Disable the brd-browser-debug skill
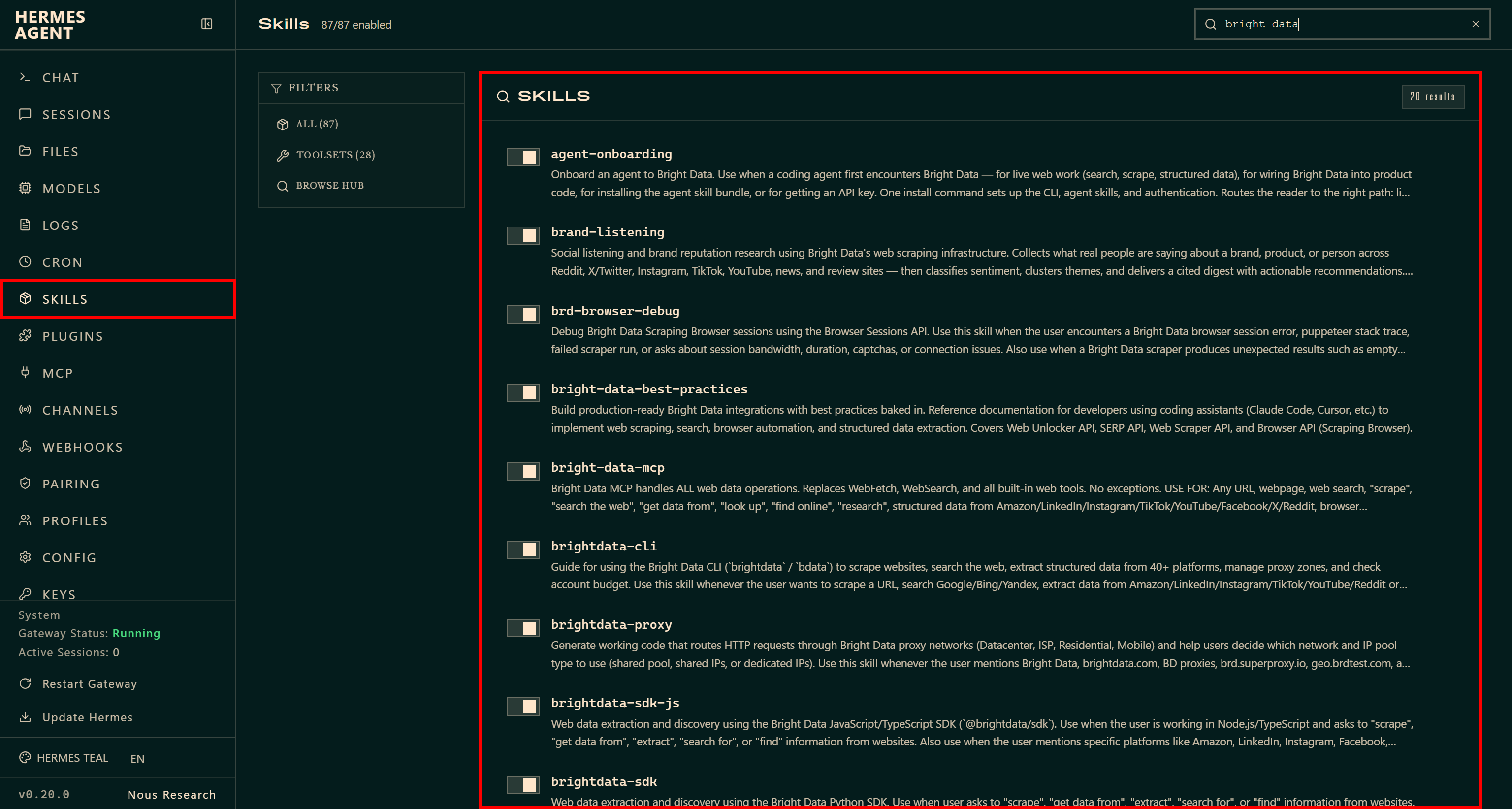 coord(523,314)
